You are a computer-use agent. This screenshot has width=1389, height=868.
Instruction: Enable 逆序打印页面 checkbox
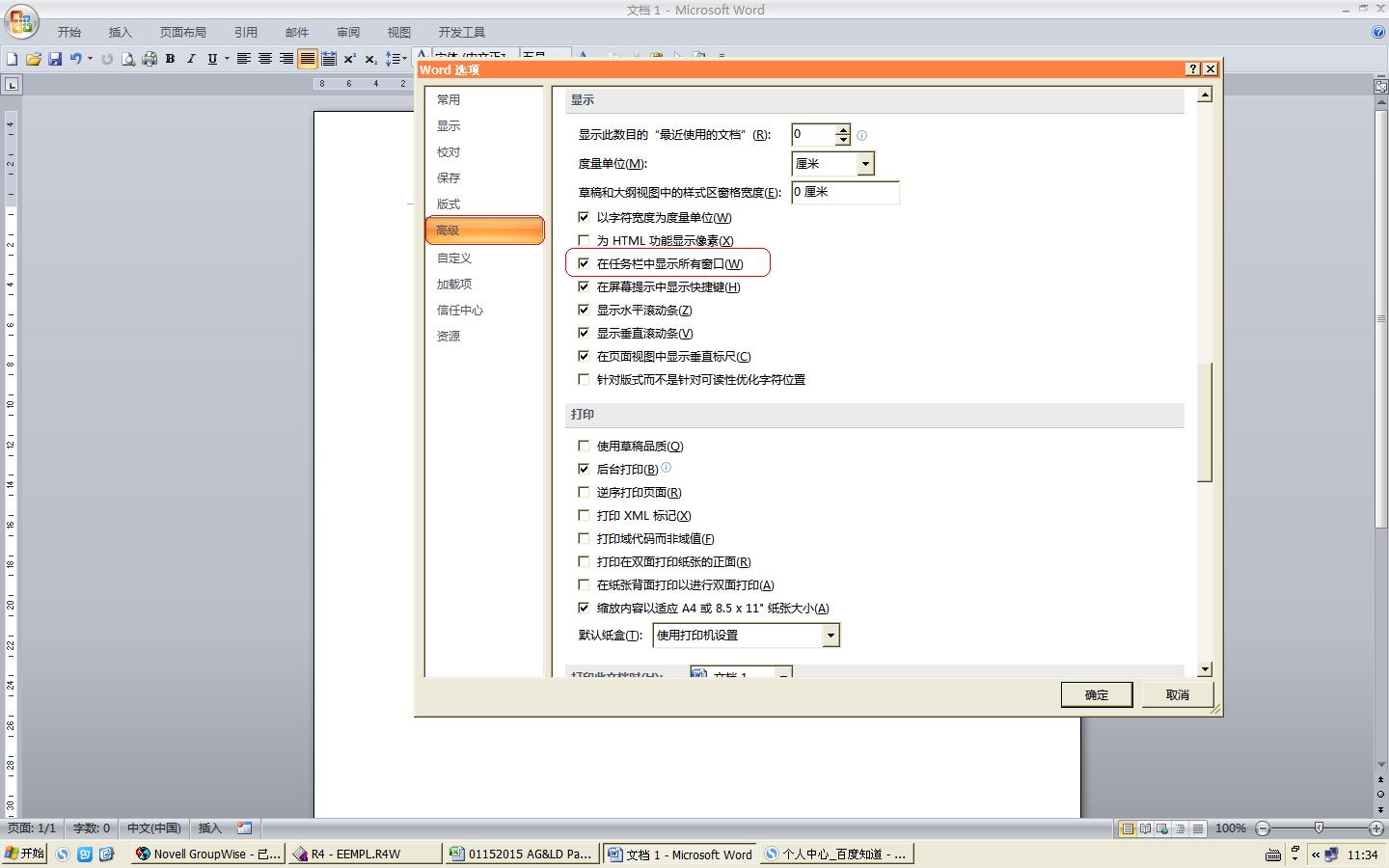[584, 492]
